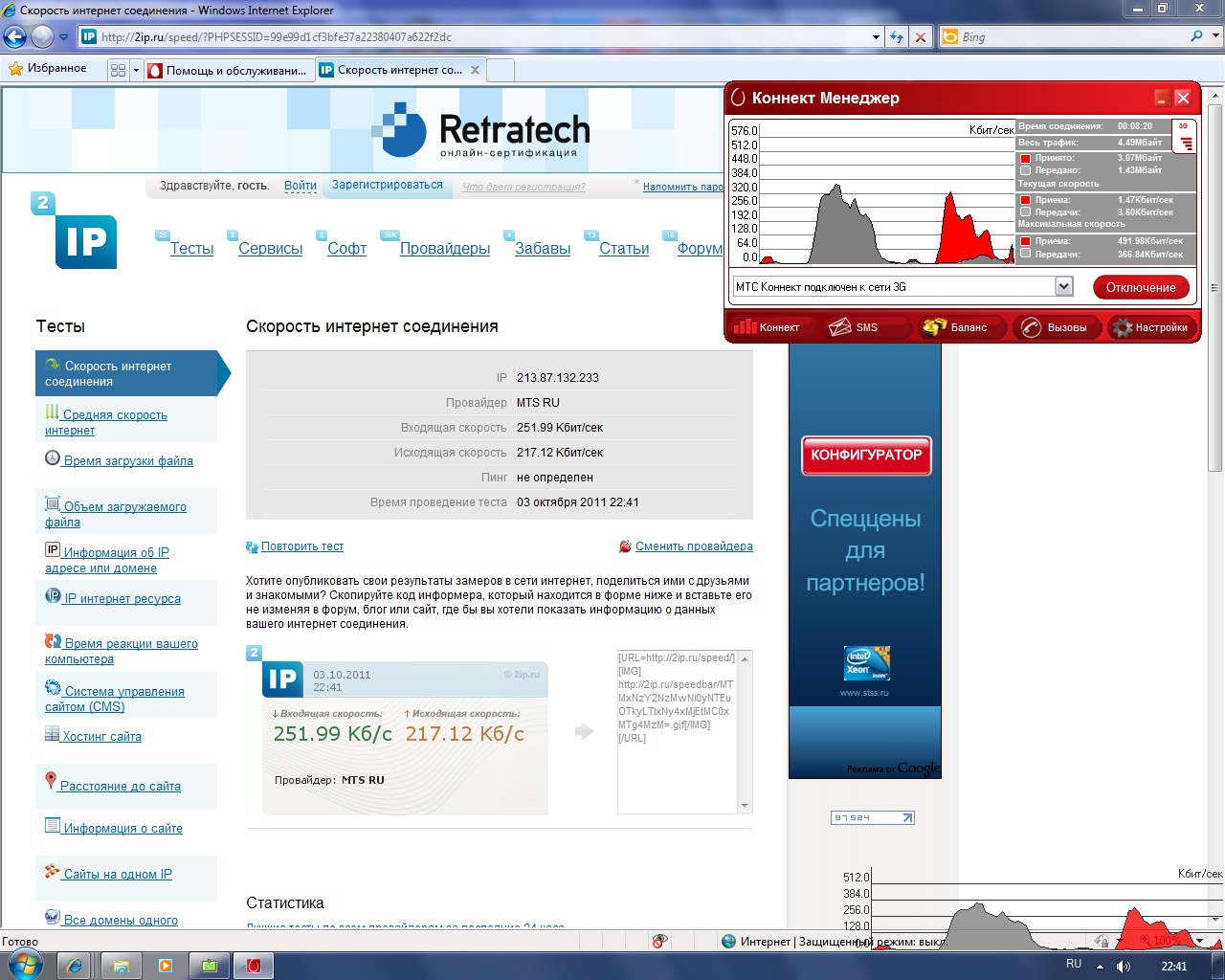The image size is (1225, 980).
Task: Open the Bing search provider dropdown
Action: point(1214,36)
